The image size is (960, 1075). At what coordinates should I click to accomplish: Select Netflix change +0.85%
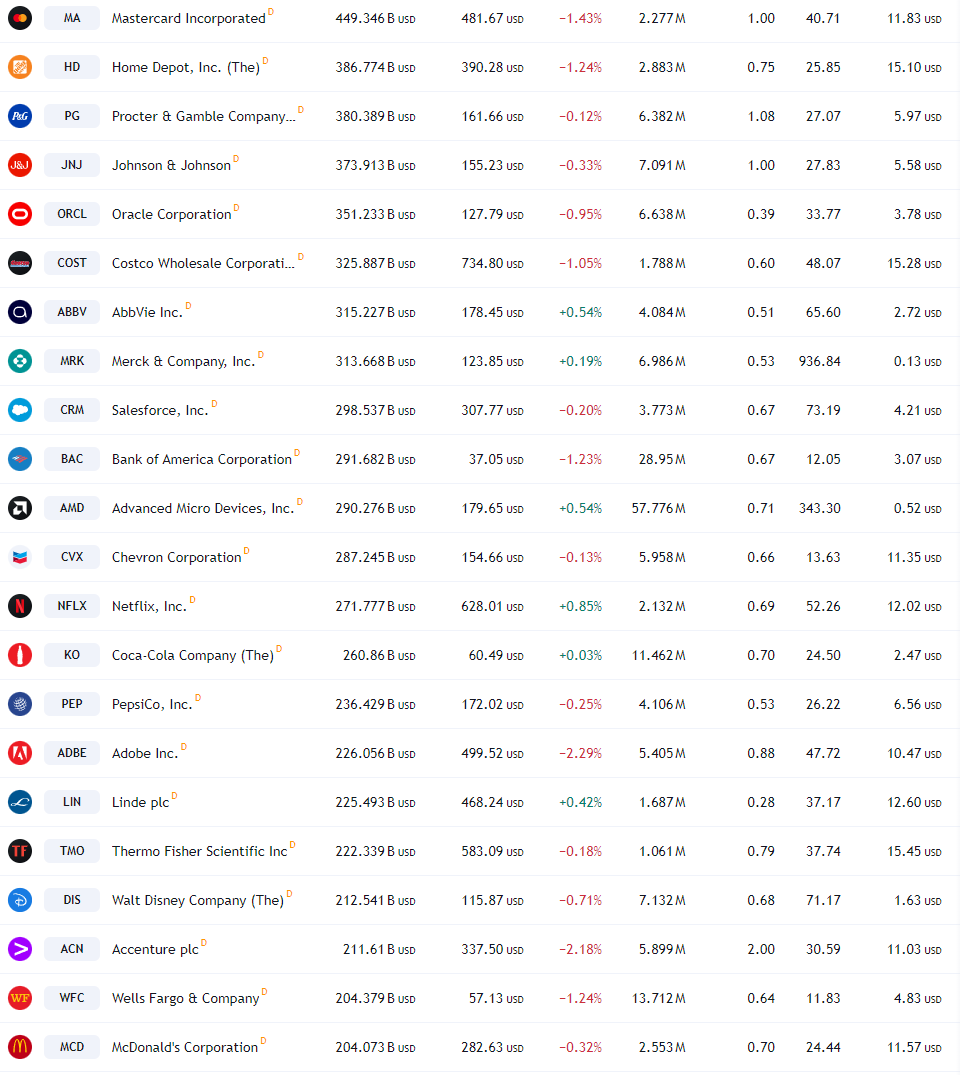[x=580, y=607]
